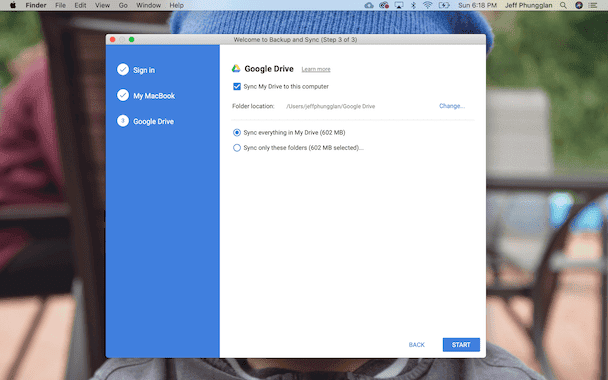Open the Jeff Phungglan user menu
608x380 pixels.
coord(528,5)
